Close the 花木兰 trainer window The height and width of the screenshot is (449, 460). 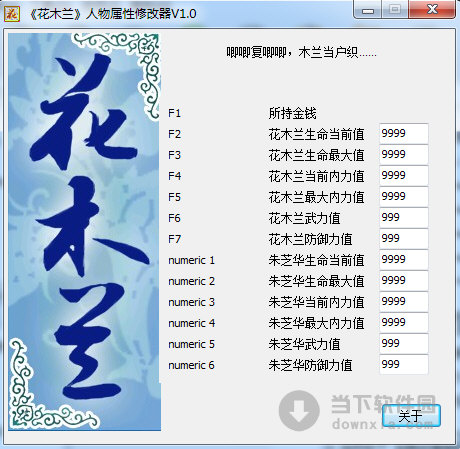coord(432,10)
